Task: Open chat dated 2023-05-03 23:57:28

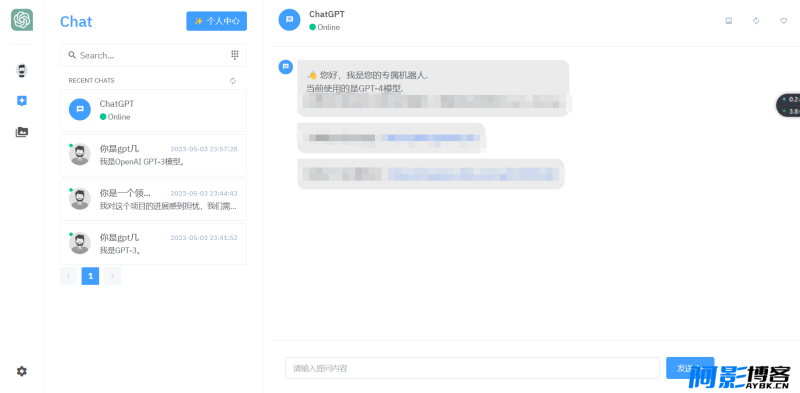Action: click(x=153, y=155)
